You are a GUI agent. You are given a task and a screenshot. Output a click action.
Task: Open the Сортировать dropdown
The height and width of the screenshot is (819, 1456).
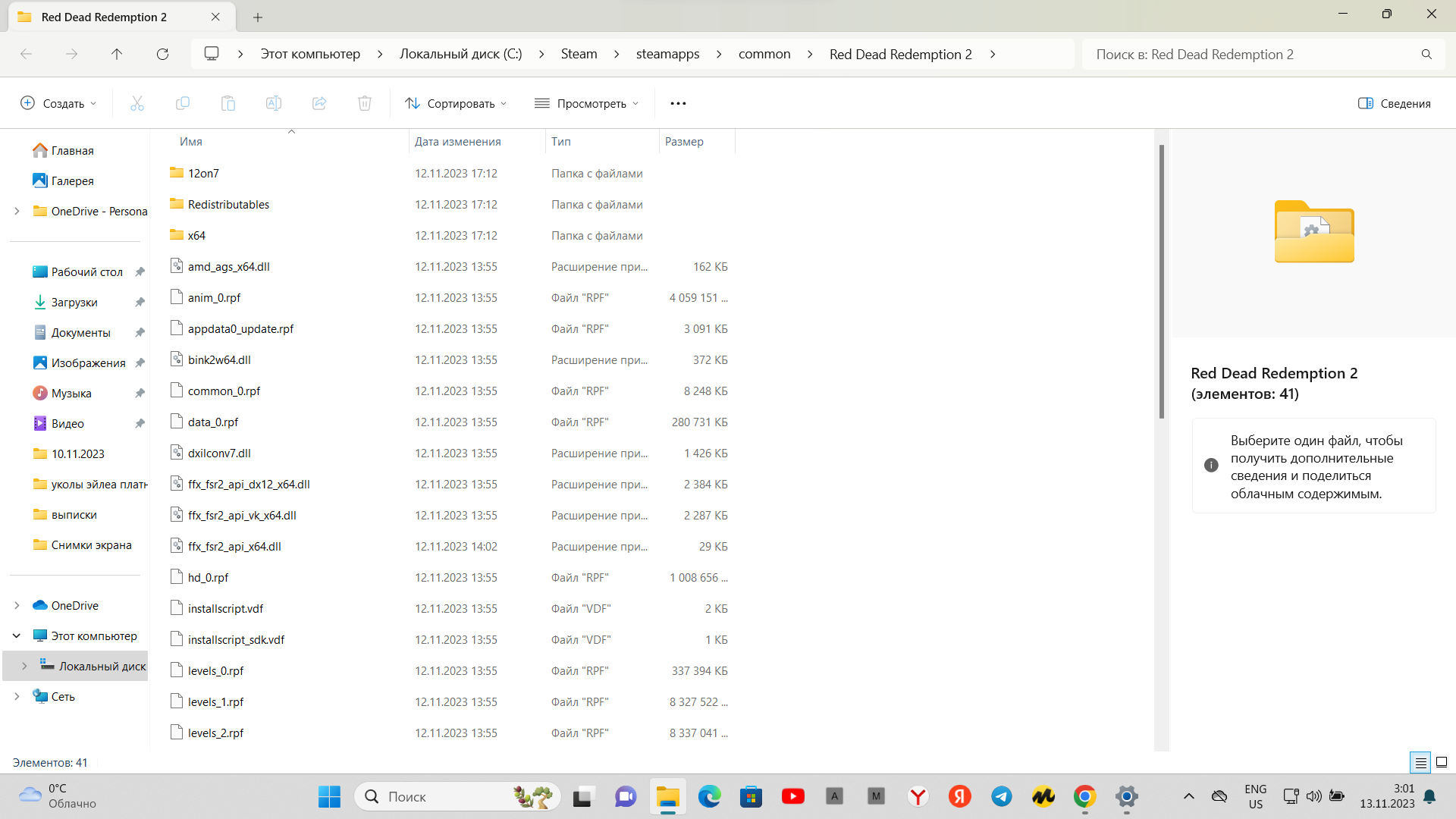coord(456,103)
